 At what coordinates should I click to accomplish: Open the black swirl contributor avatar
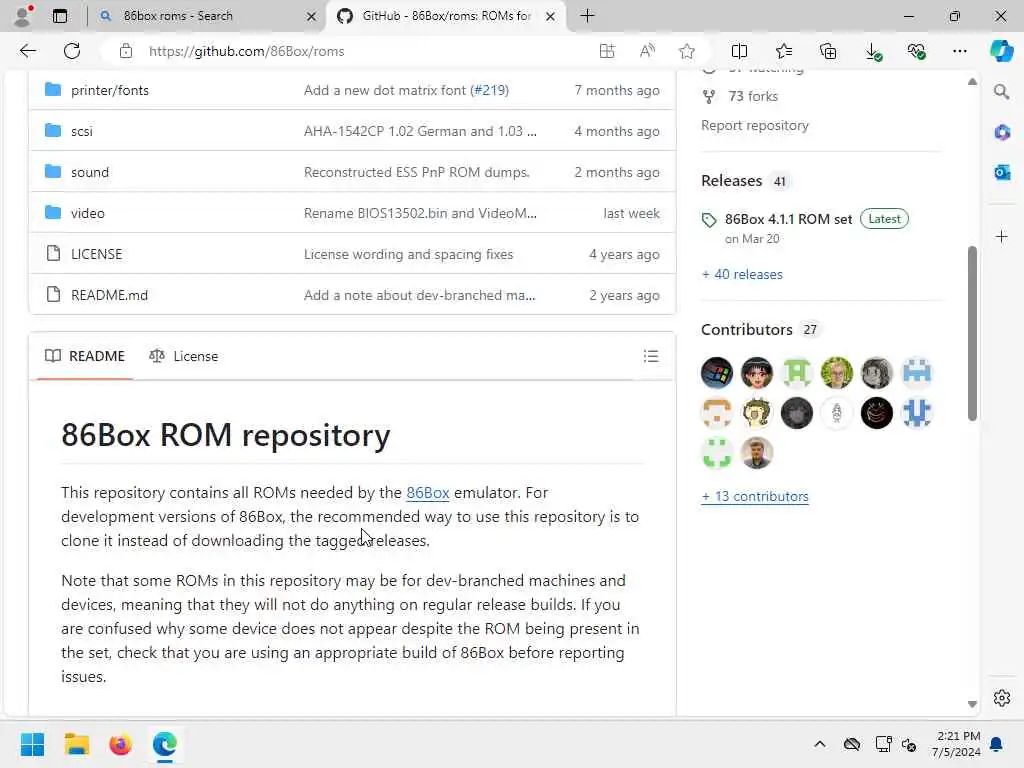[x=876, y=413]
